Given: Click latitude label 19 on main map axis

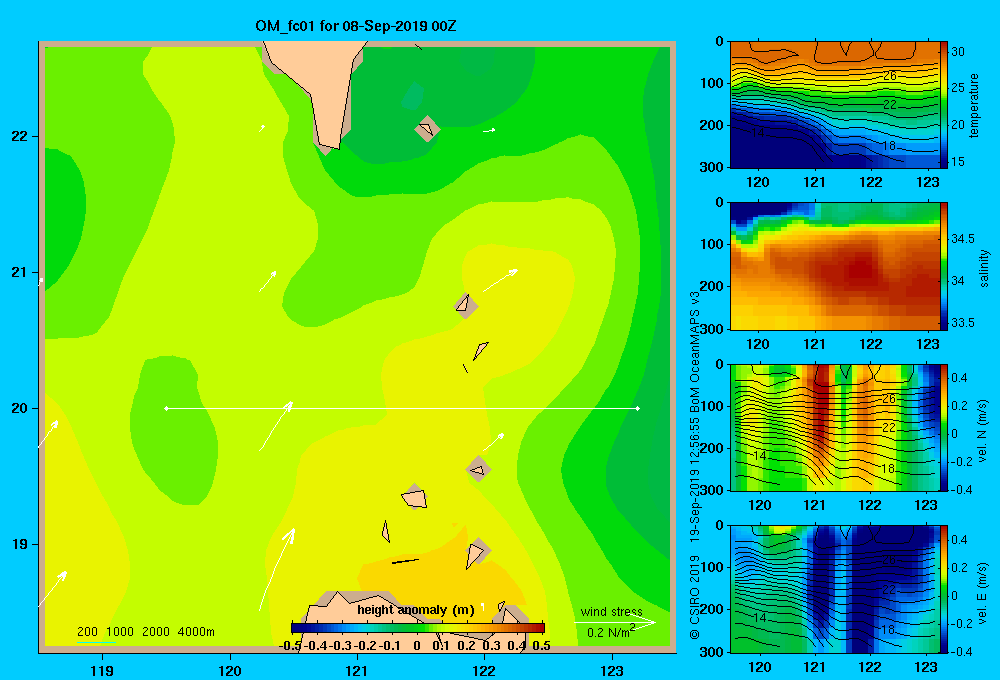Looking at the screenshot, I should point(20,544).
